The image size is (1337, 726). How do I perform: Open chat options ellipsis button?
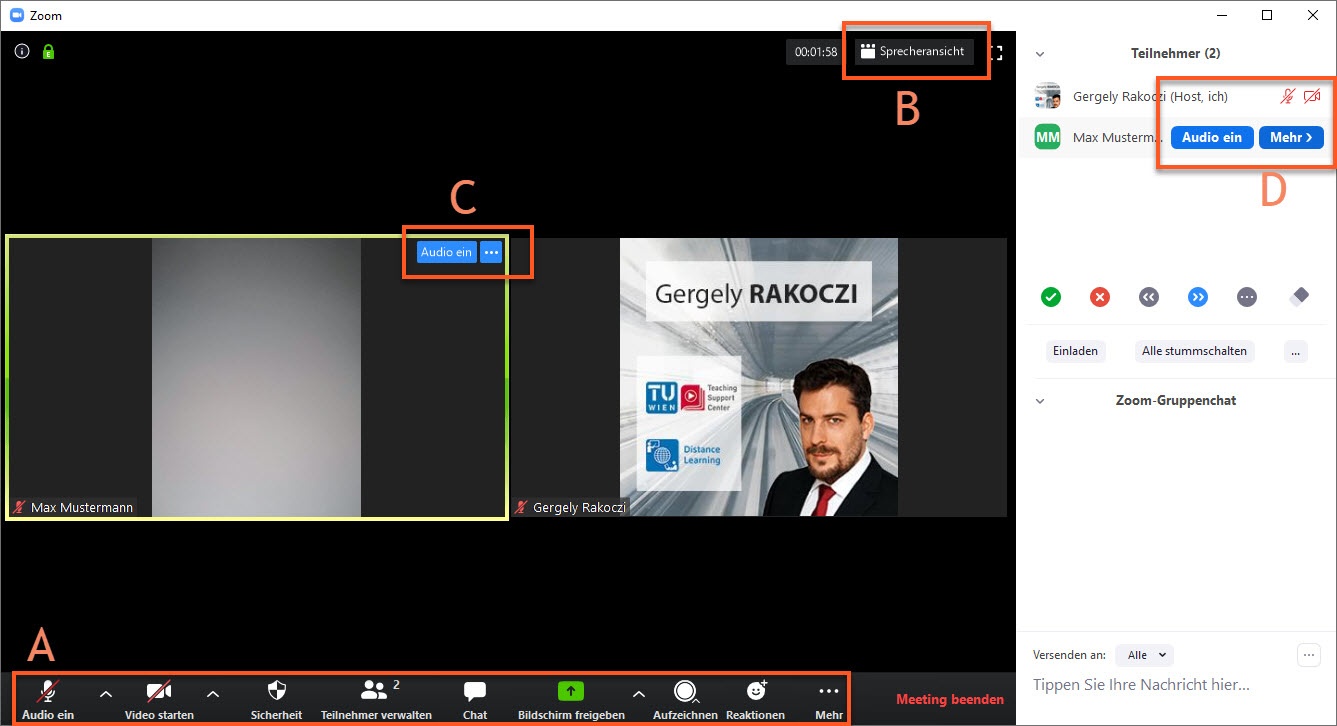1309,655
